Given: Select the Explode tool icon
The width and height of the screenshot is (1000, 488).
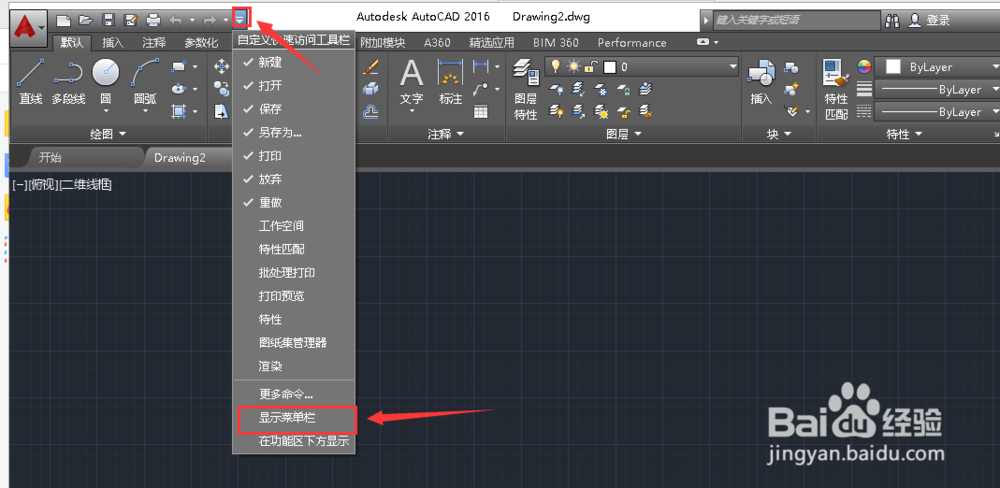Looking at the screenshot, I should click(371, 89).
